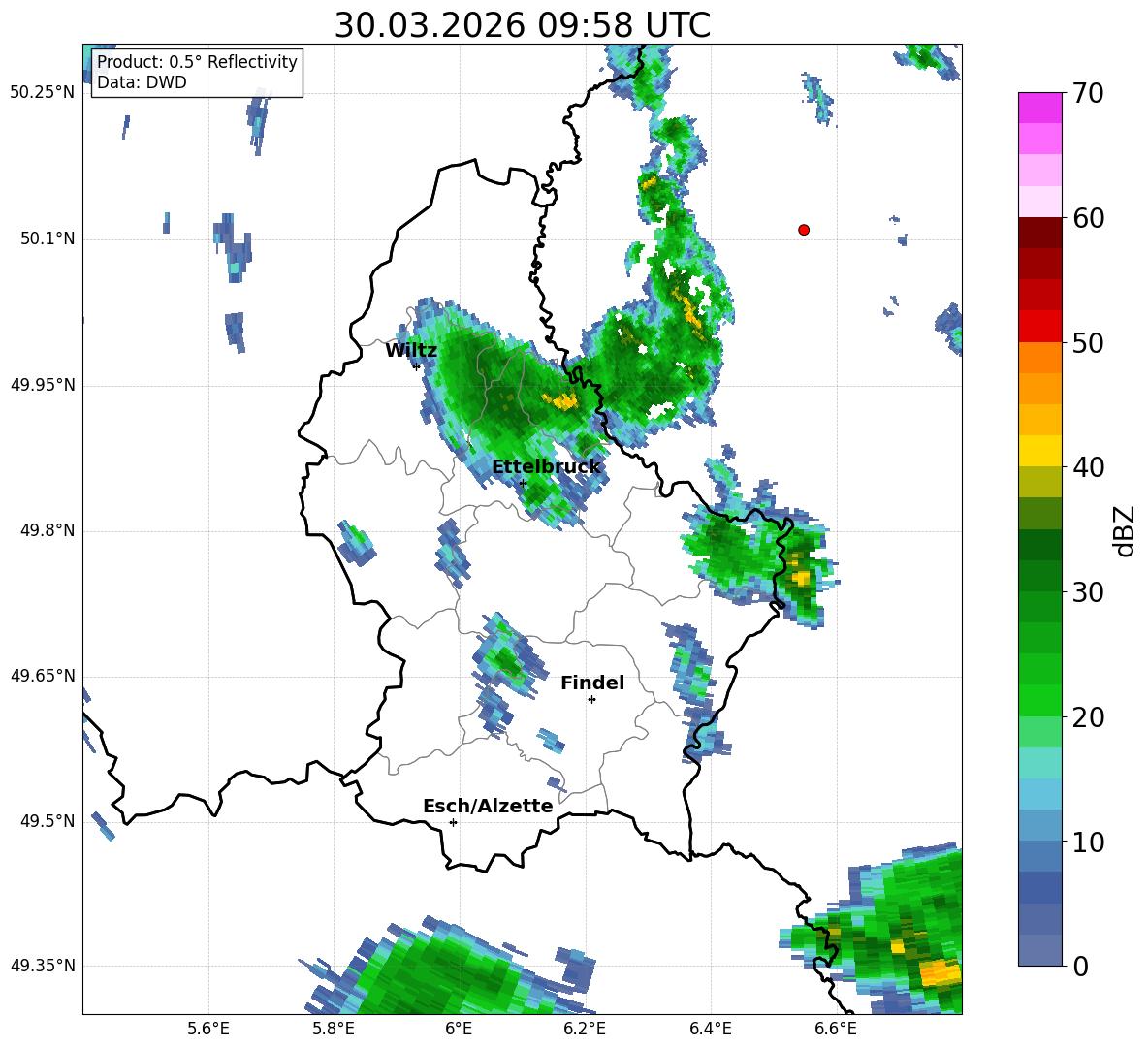Click the Wiltz city label

pyautogui.click(x=411, y=351)
